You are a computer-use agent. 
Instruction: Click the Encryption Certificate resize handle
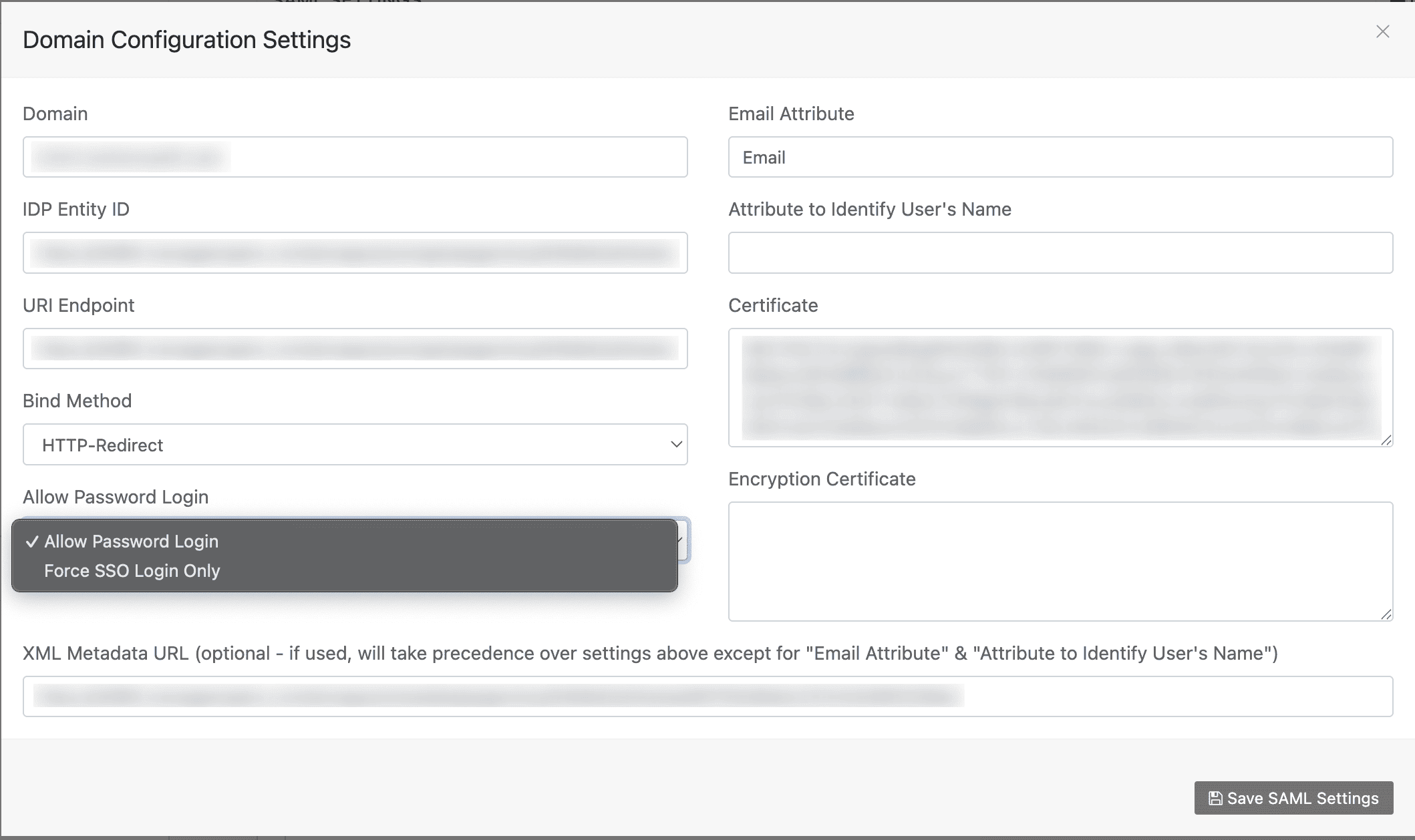(1386, 614)
